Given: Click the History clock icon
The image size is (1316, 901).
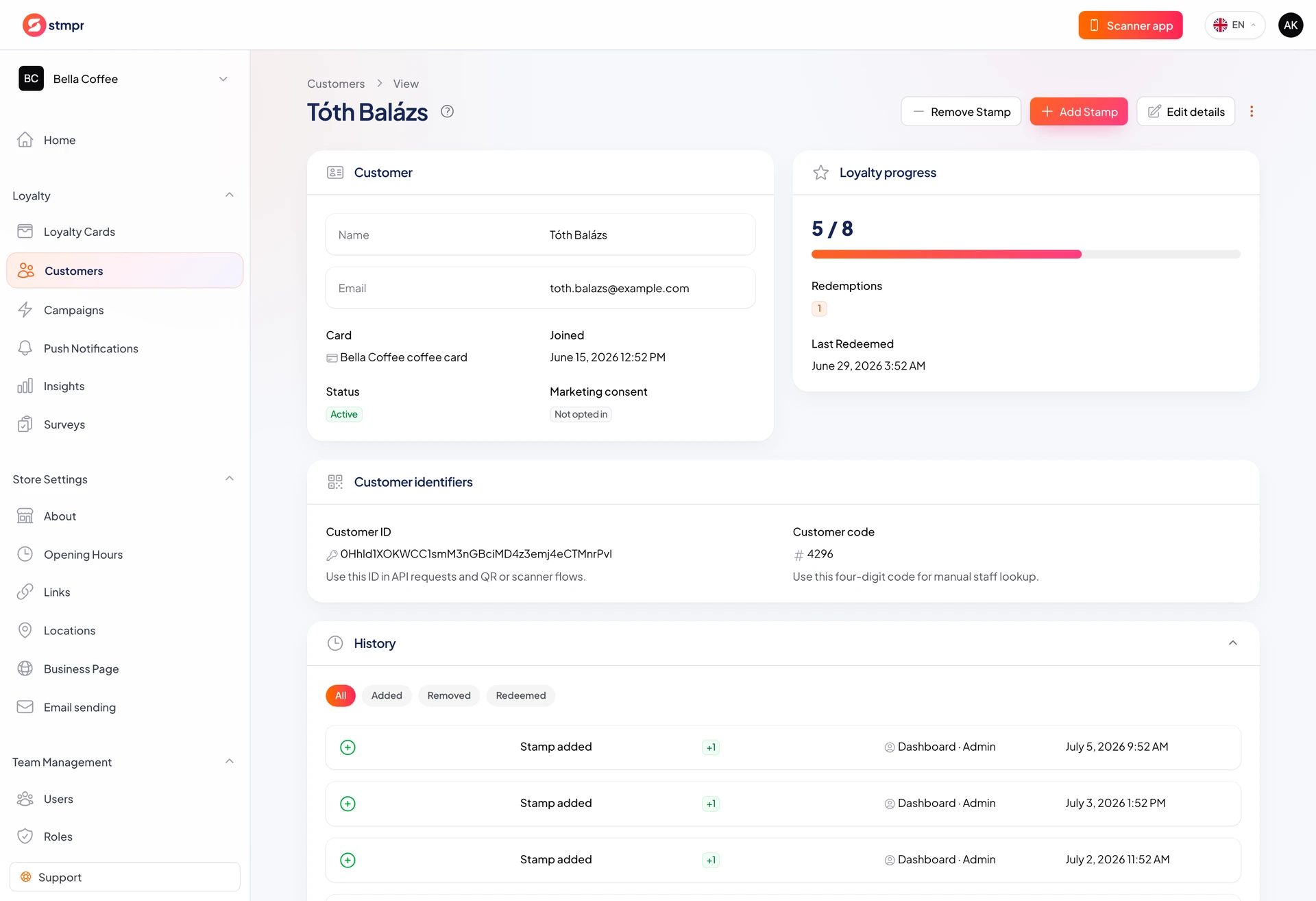Looking at the screenshot, I should (335, 643).
